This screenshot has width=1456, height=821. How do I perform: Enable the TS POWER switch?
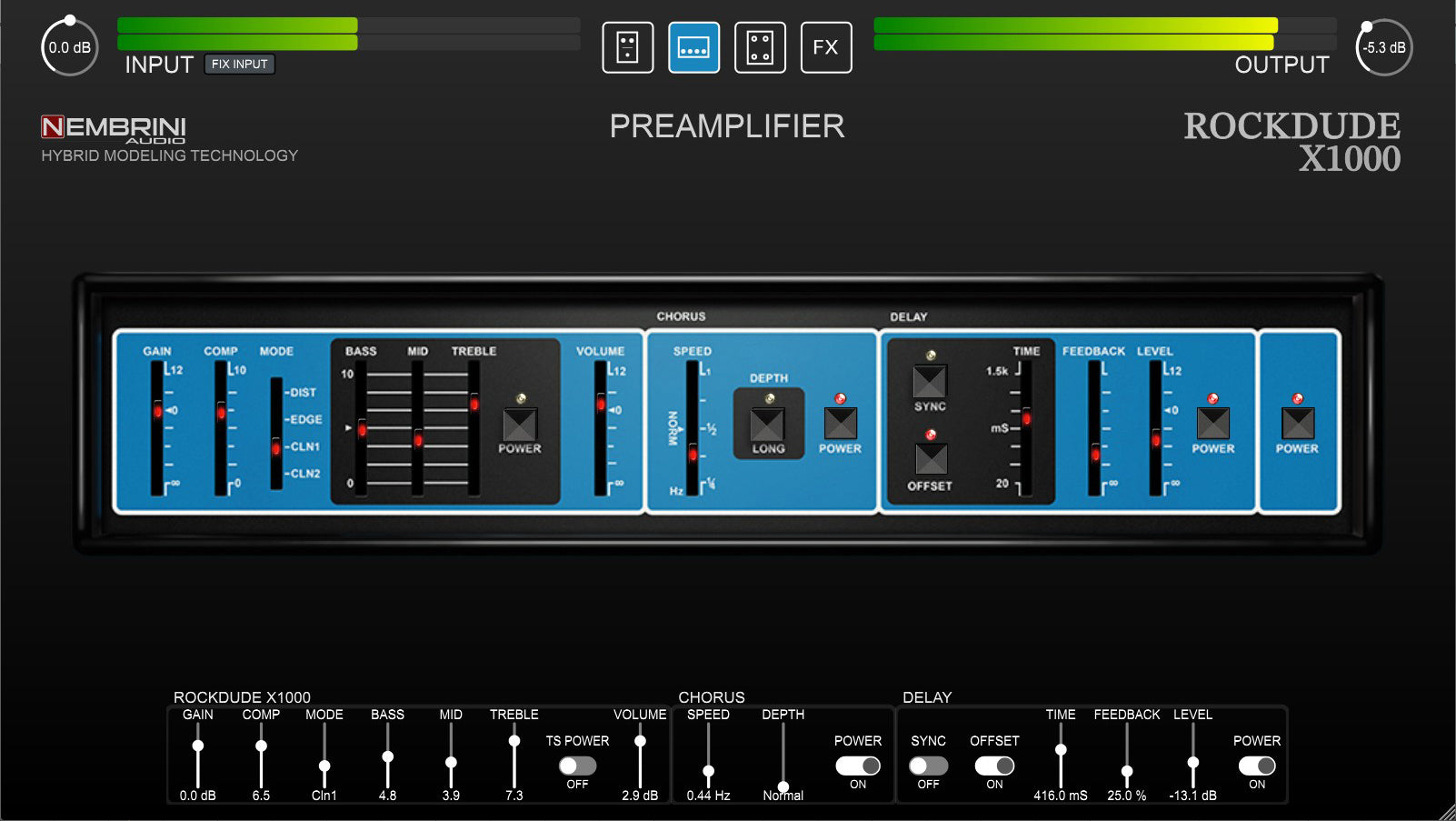pos(577,766)
